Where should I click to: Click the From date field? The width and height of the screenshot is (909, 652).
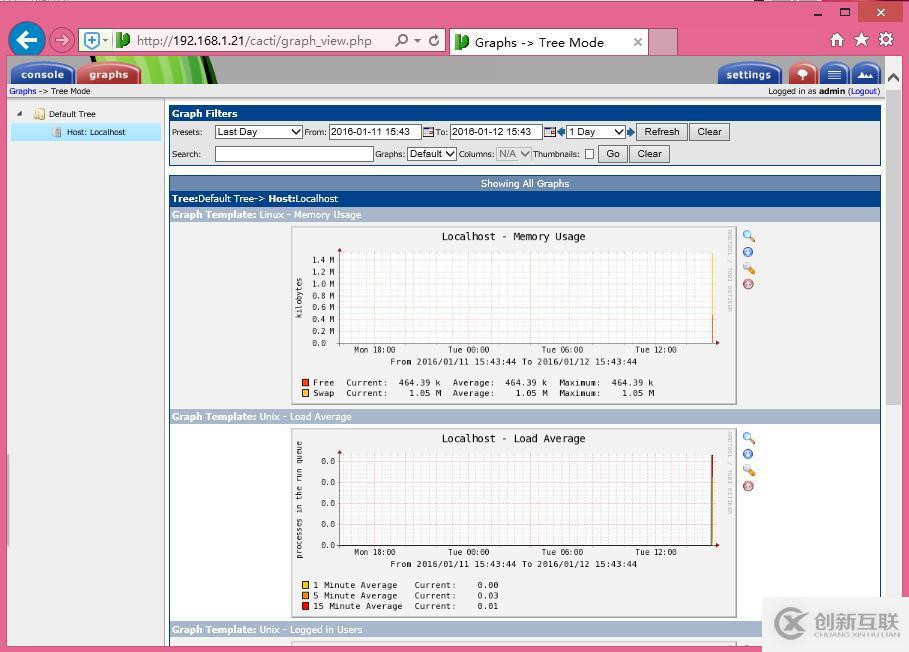[375, 132]
